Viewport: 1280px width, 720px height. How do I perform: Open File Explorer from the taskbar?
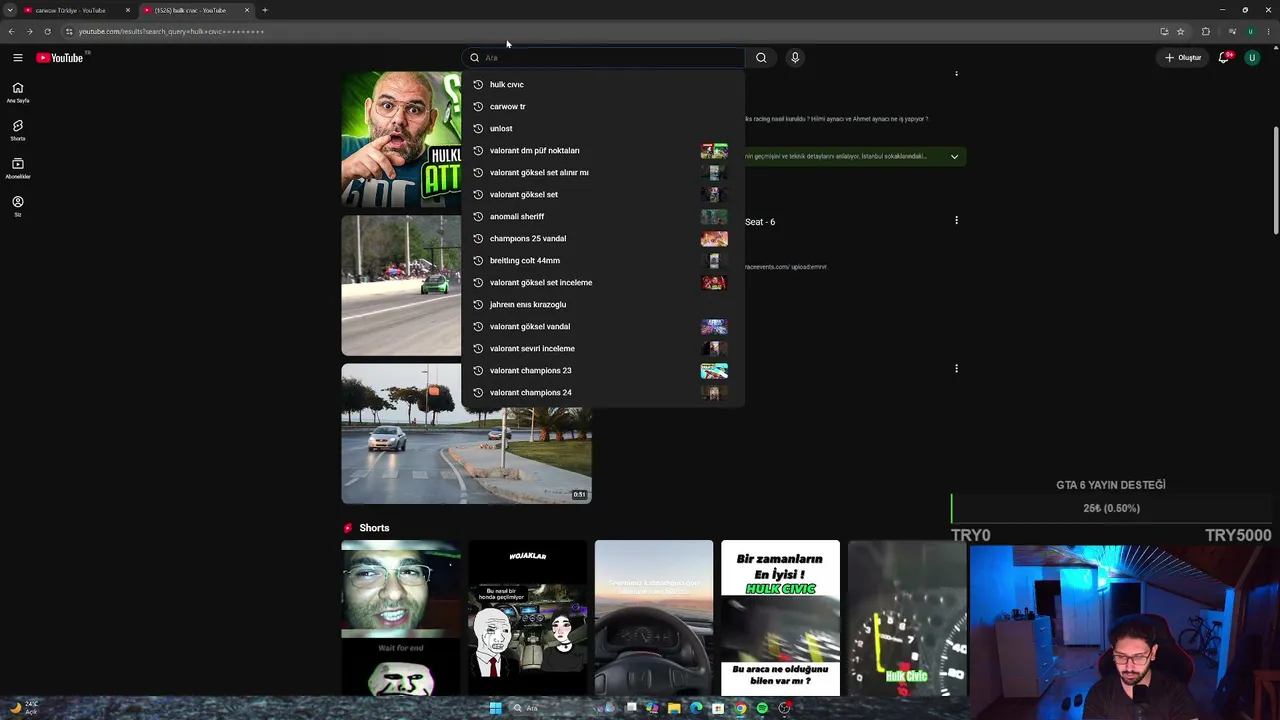(x=674, y=708)
